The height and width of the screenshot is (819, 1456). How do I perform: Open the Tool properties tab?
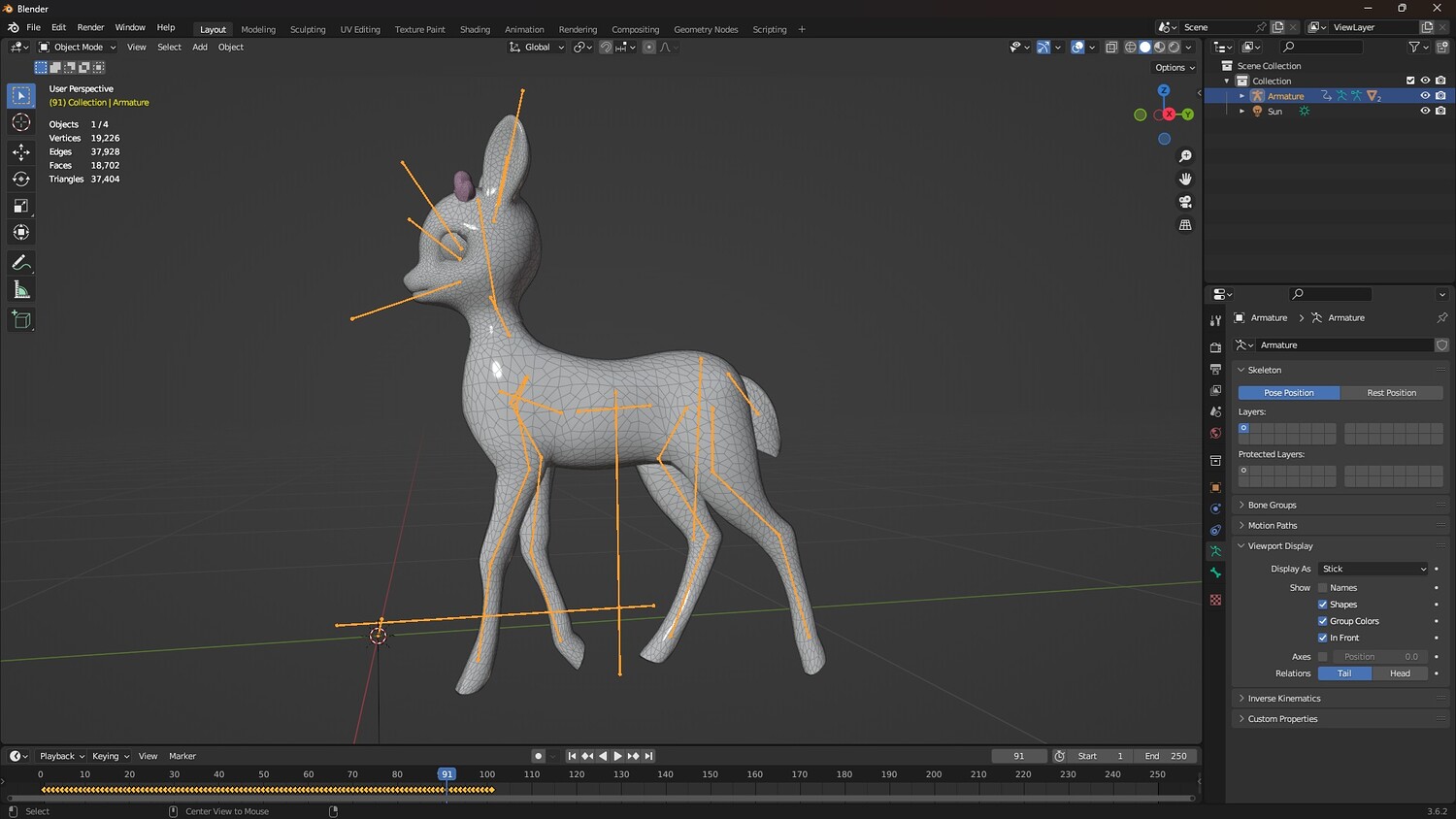(1215, 320)
